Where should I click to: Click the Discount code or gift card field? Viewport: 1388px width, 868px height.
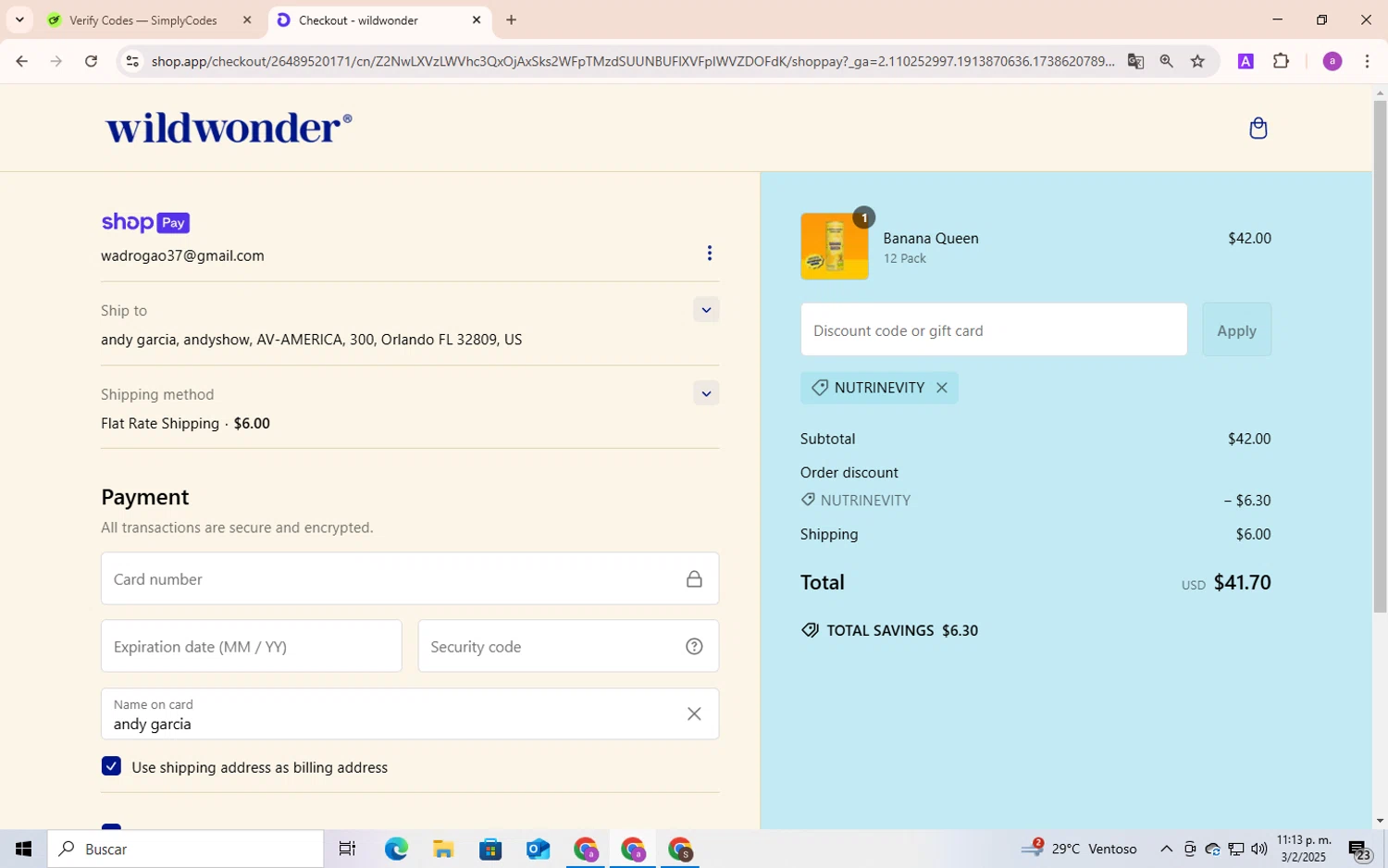coord(994,330)
